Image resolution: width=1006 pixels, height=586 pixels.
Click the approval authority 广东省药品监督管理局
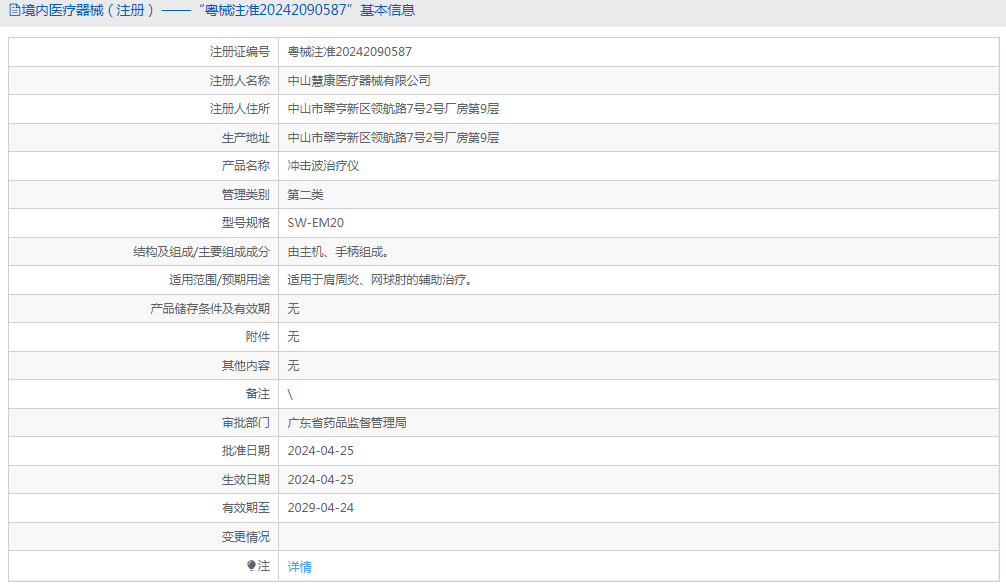[x=347, y=423]
